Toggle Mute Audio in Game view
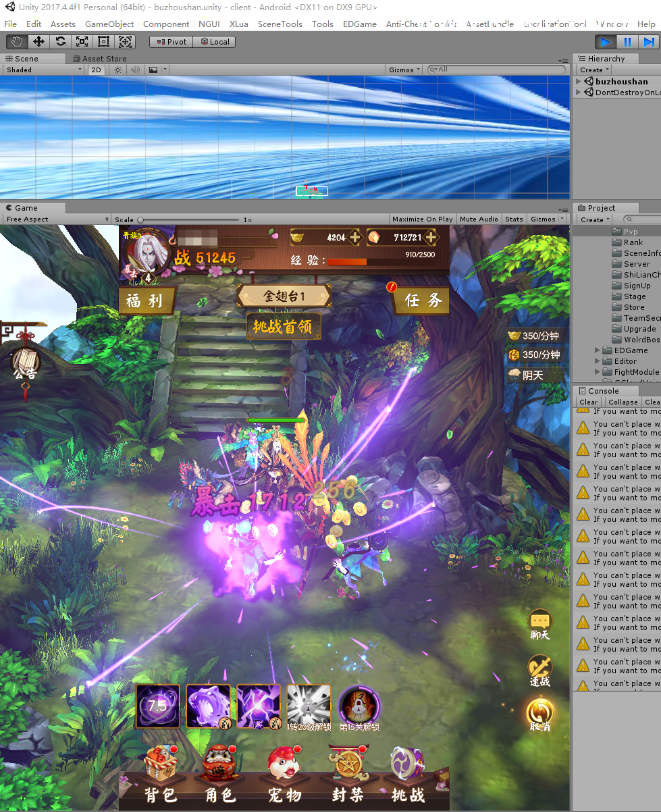The height and width of the screenshot is (812, 661). tap(479, 219)
